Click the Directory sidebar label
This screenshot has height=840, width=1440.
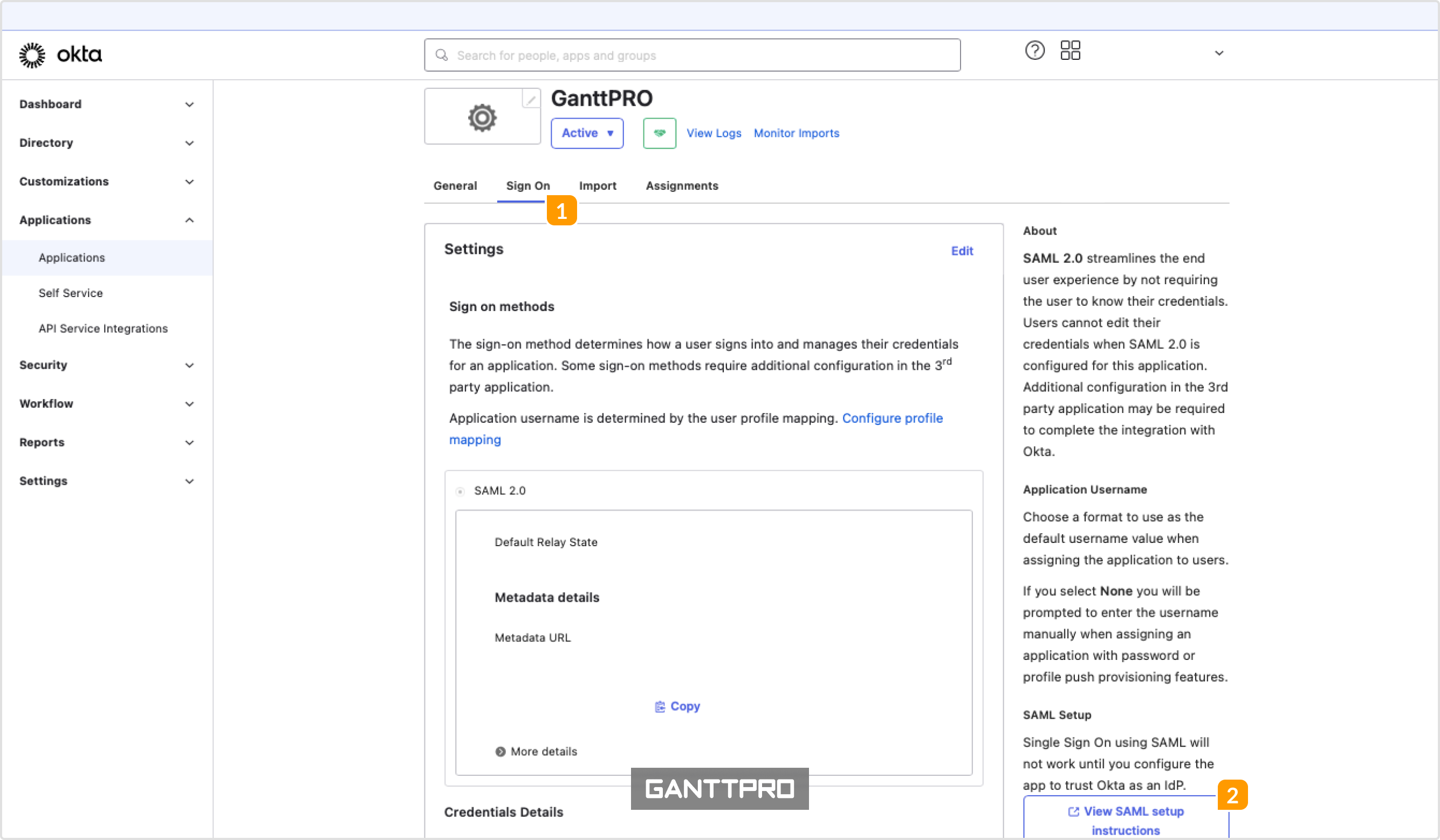(x=46, y=143)
